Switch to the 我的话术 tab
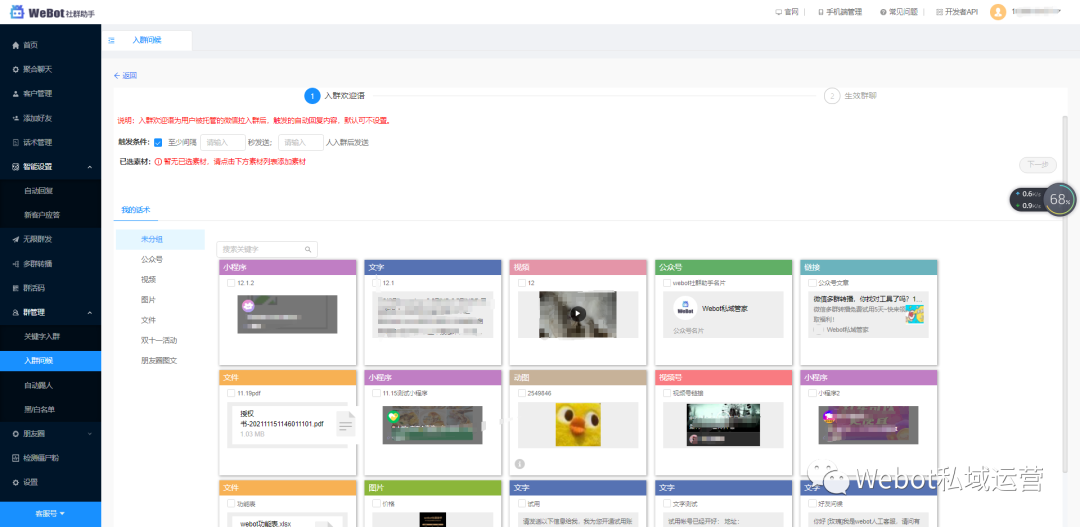Viewport: 1080px width, 527px height. pos(136,209)
